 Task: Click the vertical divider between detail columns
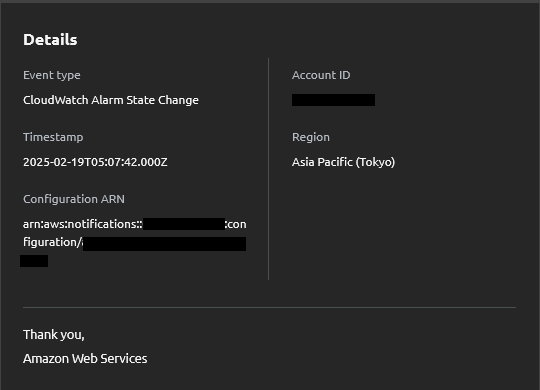pyautogui.click(x=268, y=169)
